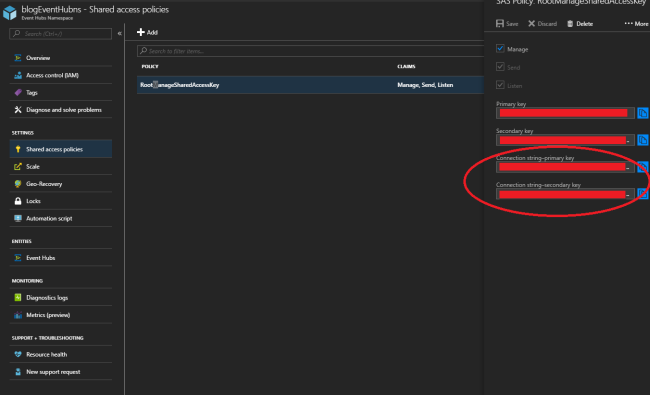Copy the Secondary key value
Image resolution: width=650 pixels, height=395 pixels.
pos(643,140)
